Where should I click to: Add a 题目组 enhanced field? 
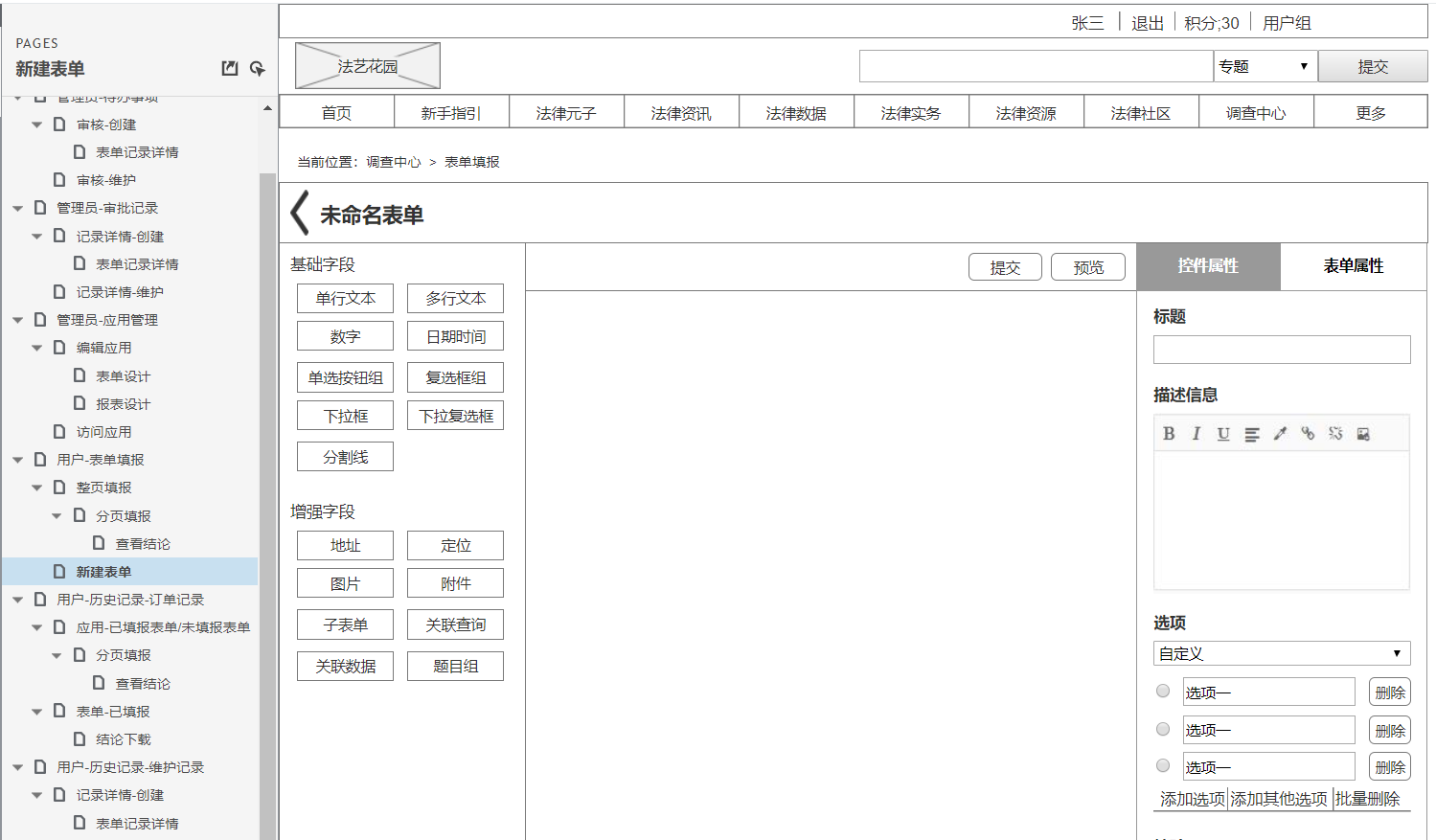455,666
